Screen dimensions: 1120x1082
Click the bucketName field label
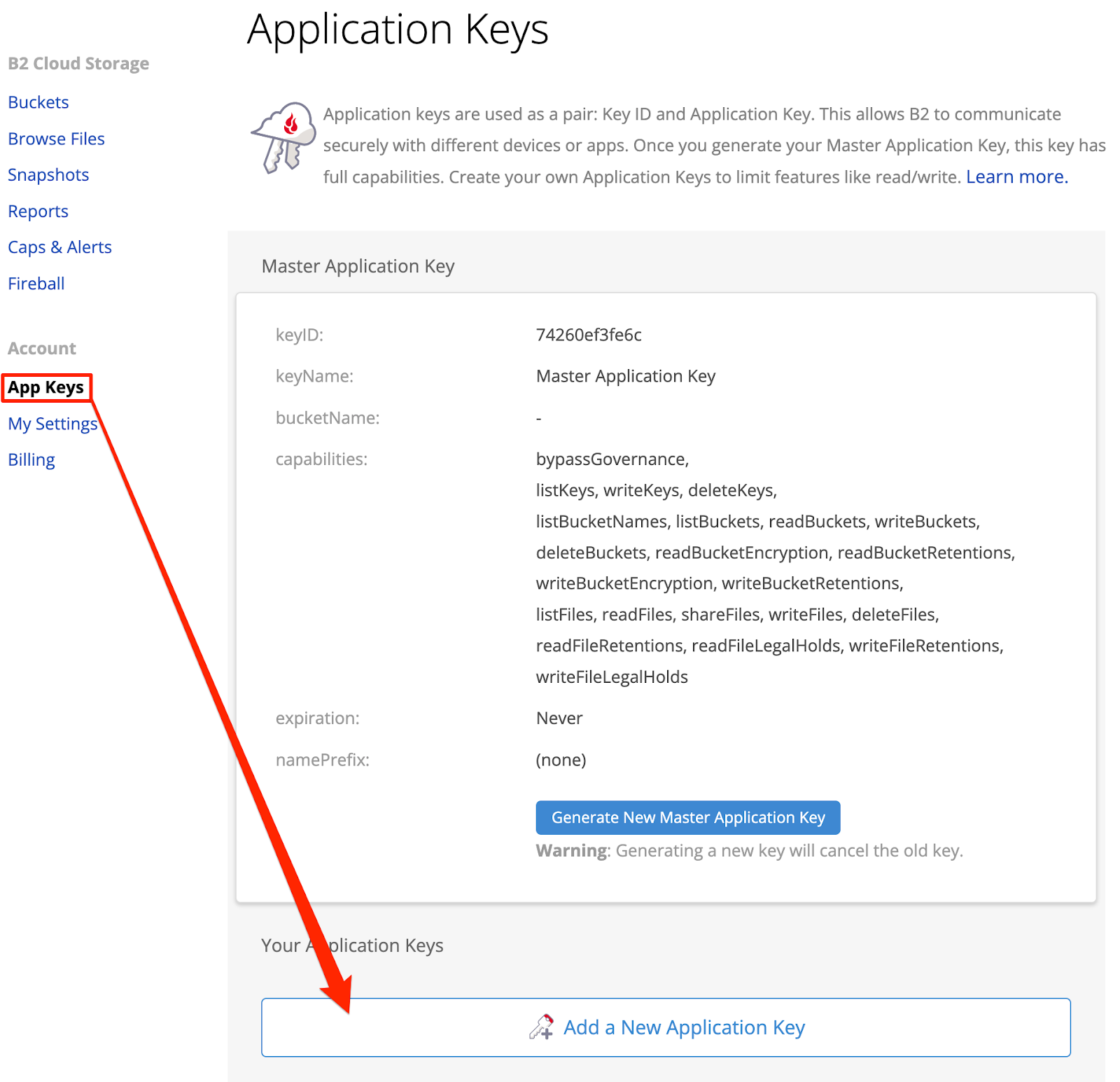pos(328,418)
